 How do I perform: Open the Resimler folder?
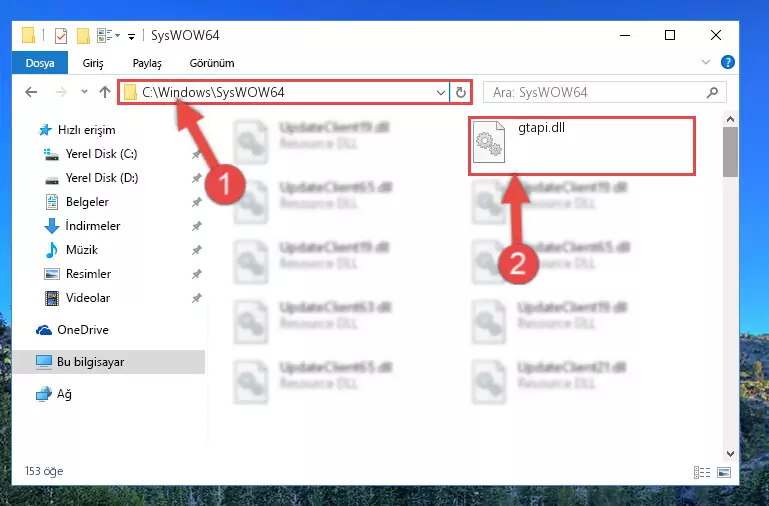[78, 274]
